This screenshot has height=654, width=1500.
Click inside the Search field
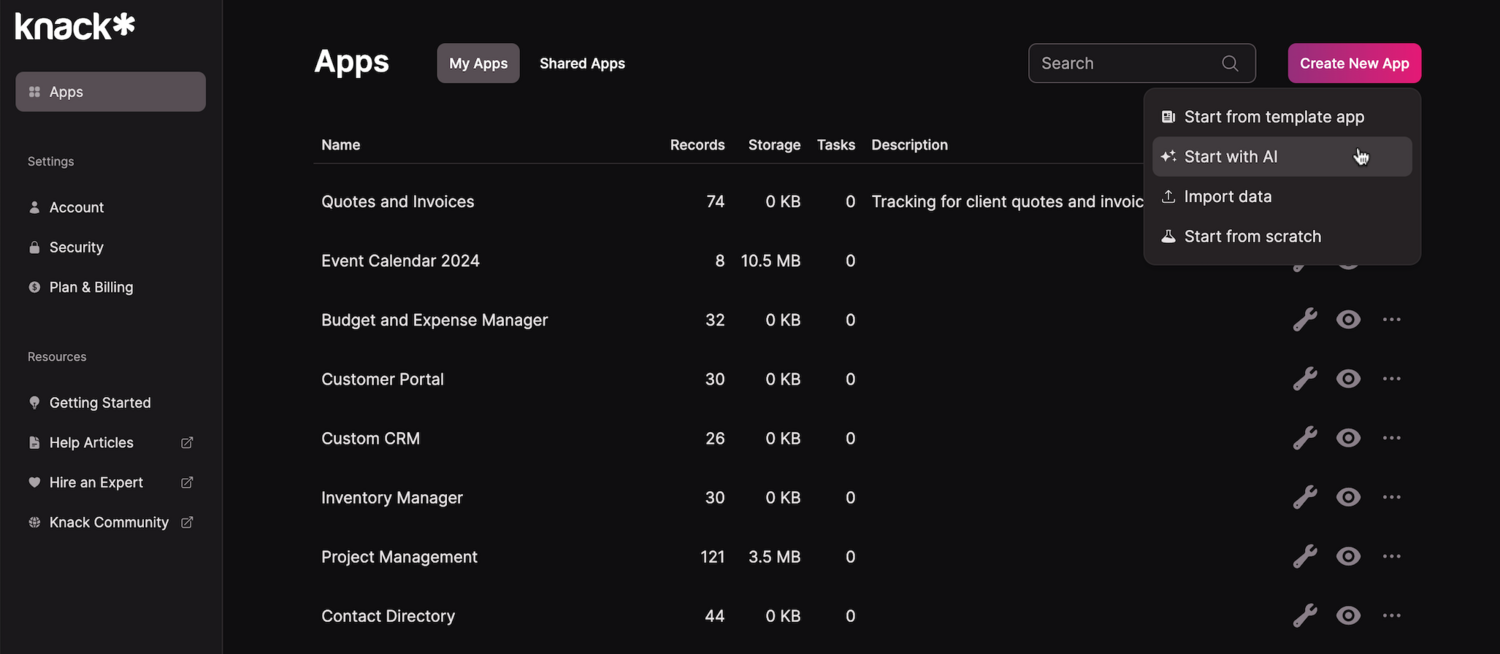point(1120,63)
